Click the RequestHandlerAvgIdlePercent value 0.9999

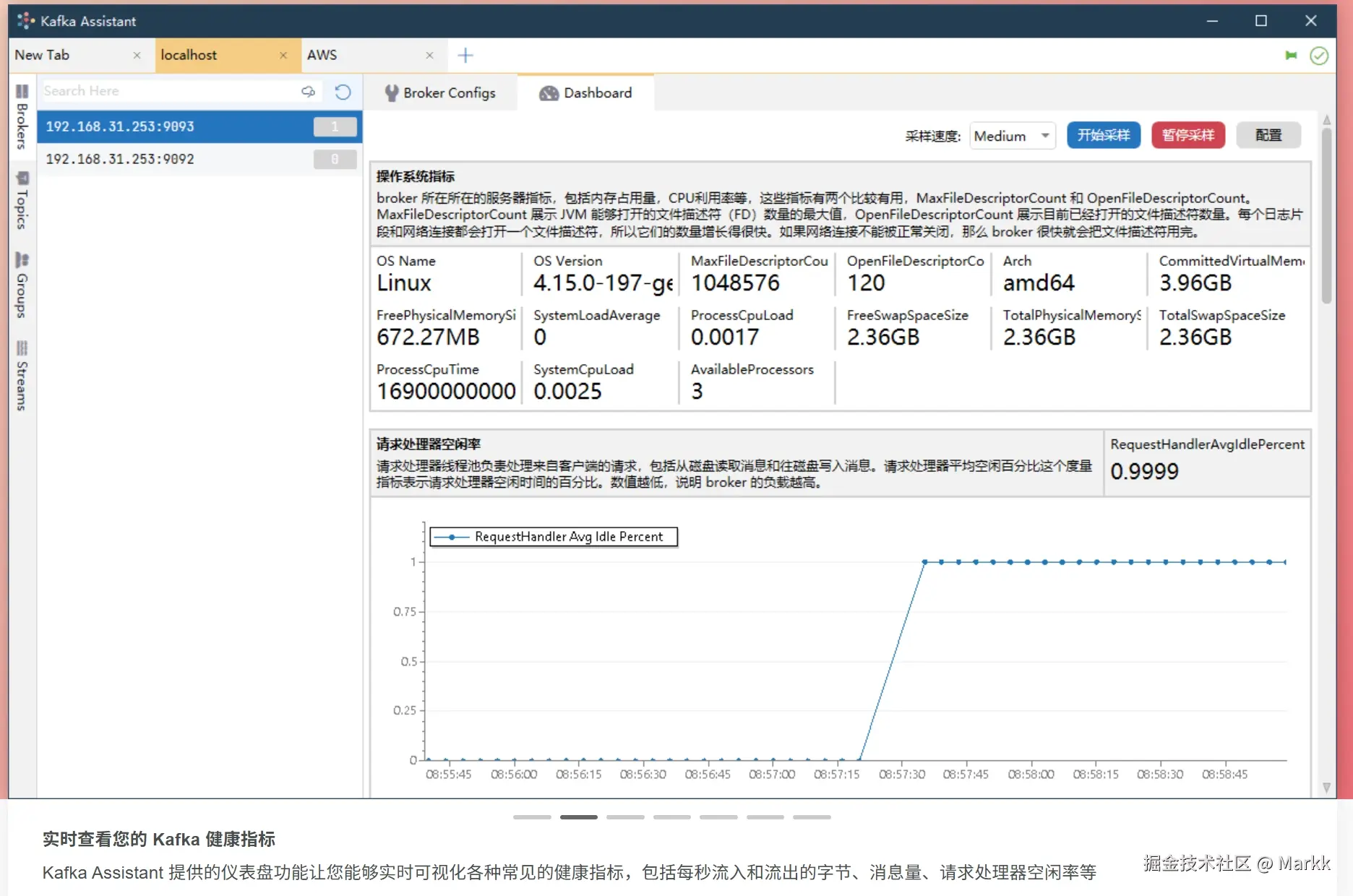pos(1145,472)
